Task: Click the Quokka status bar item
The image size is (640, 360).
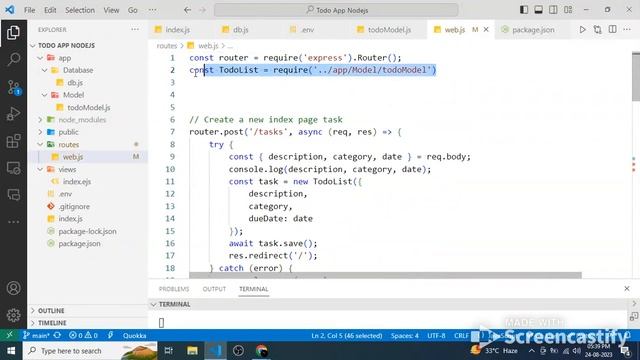Action: [134, 336]
